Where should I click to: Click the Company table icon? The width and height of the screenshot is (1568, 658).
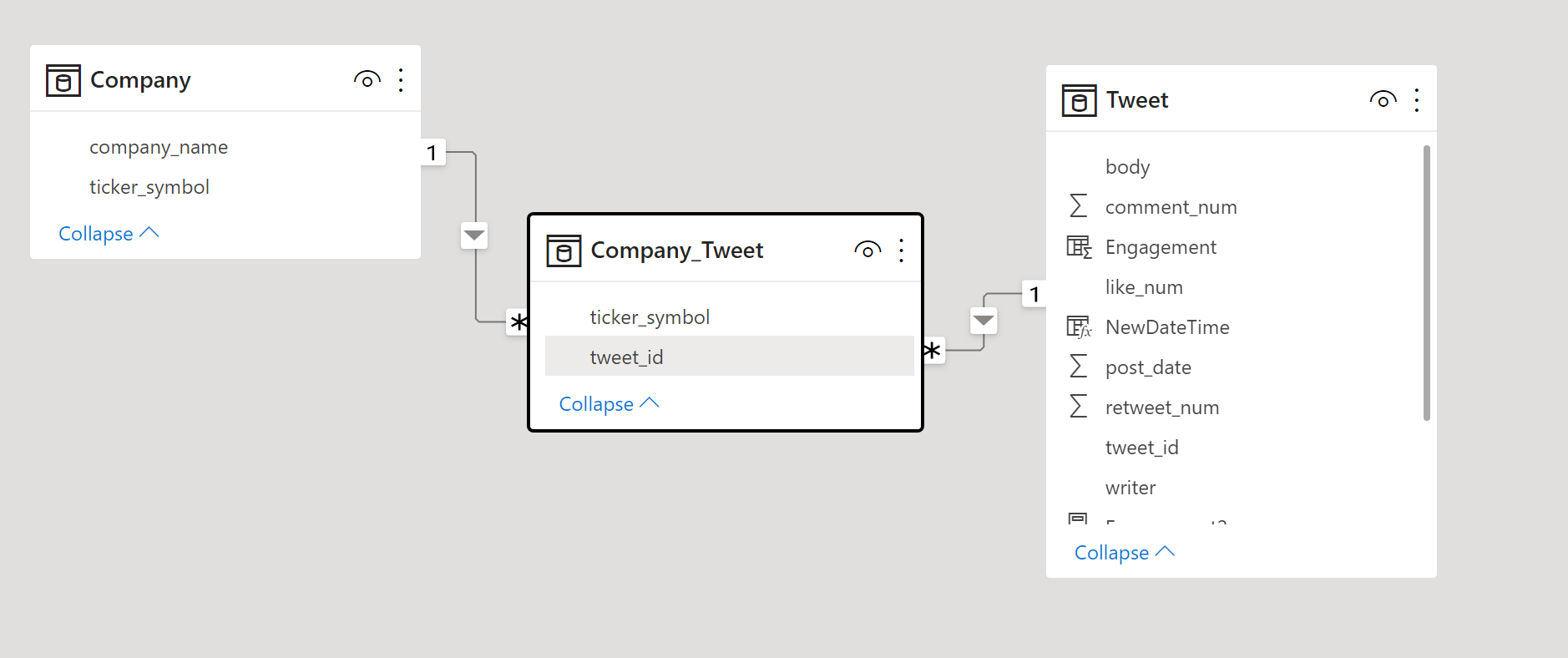tap(63, 80)
